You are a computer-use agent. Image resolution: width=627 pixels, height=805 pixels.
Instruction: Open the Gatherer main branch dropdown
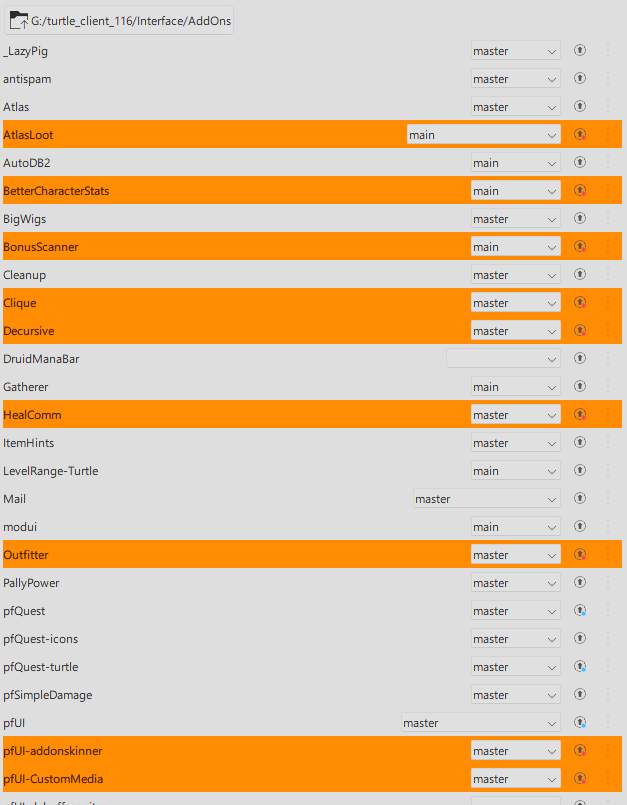click(x=516, y=387)
